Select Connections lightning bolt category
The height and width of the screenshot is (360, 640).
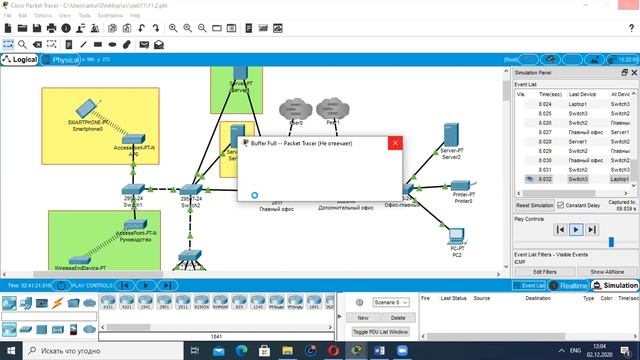[x=57, y=303]
